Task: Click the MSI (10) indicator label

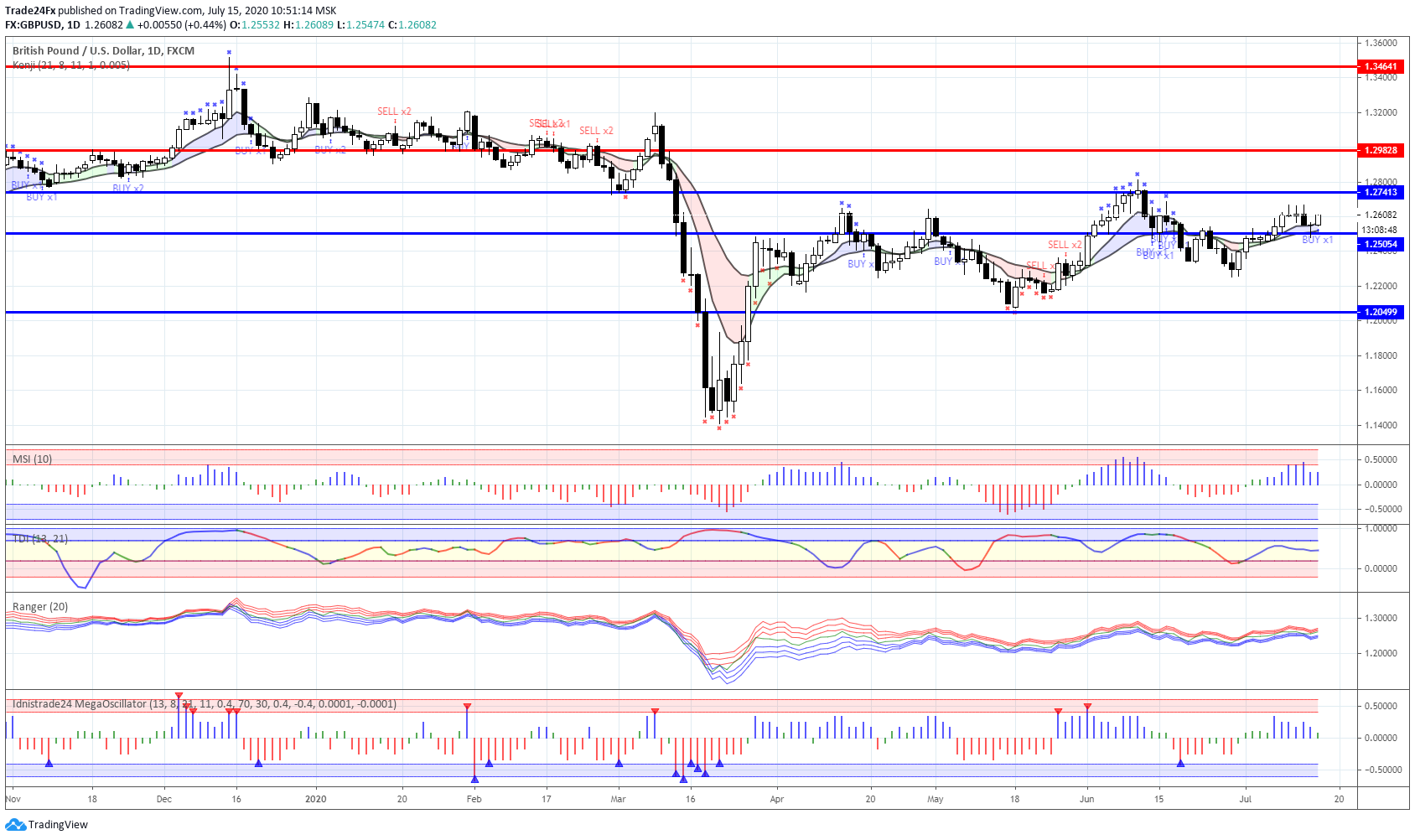Action: [32, 459]
